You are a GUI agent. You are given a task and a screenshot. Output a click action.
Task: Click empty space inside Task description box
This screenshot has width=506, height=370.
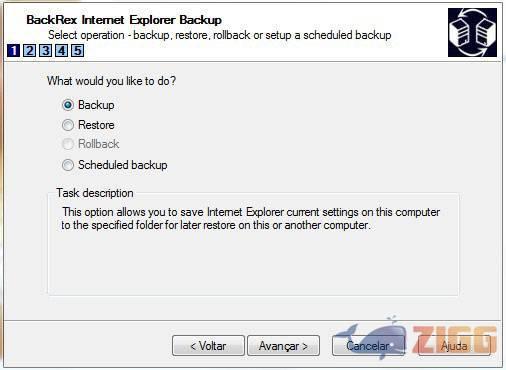tap(253, 263)
